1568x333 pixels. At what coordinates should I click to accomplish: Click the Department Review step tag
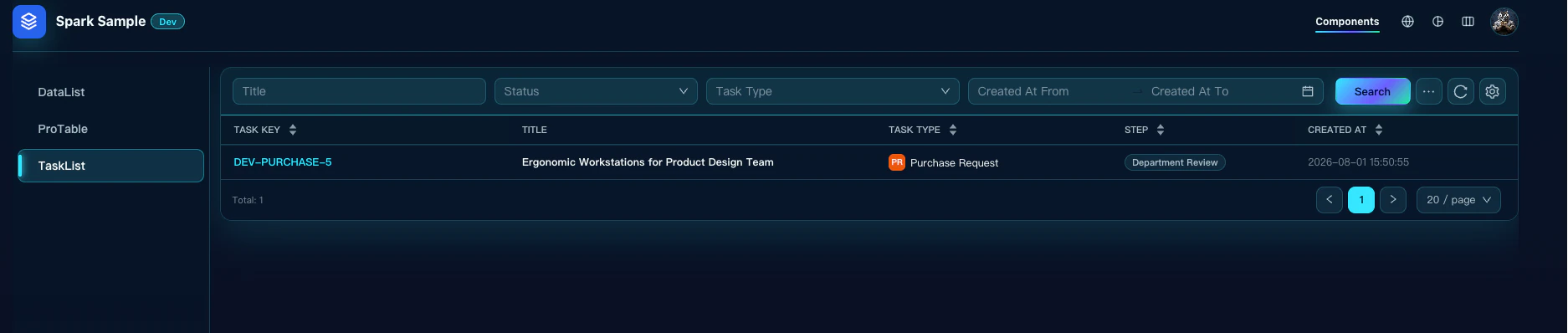tap(1175, 162)
